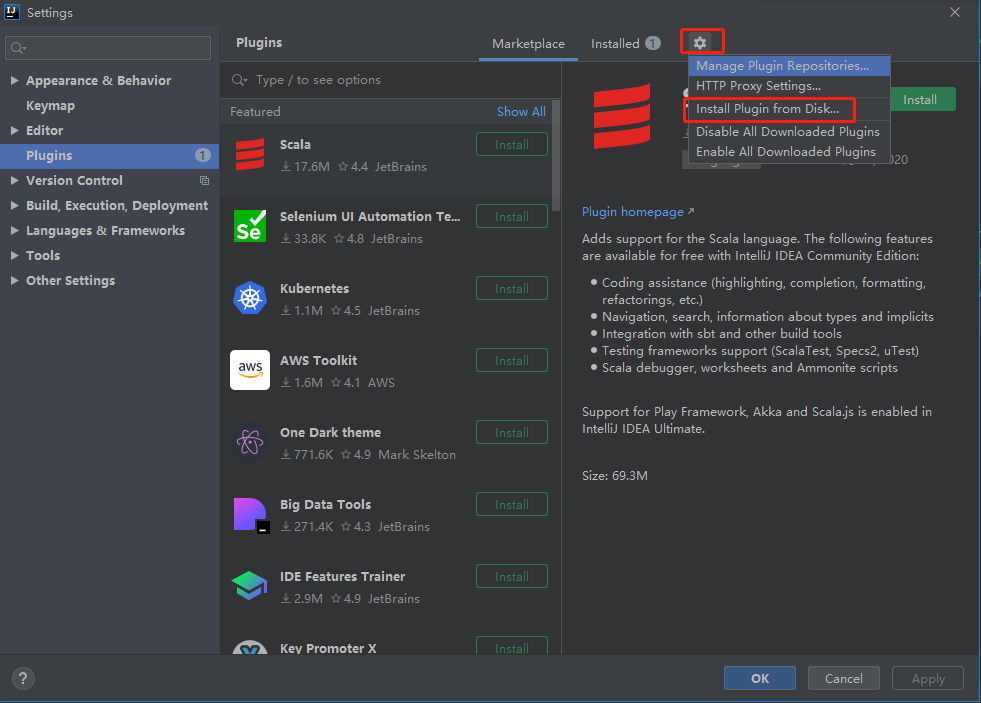Click the Selenium UI Automation plugin icon
Viewport: 981px width, 703px height.
(252, 226)
